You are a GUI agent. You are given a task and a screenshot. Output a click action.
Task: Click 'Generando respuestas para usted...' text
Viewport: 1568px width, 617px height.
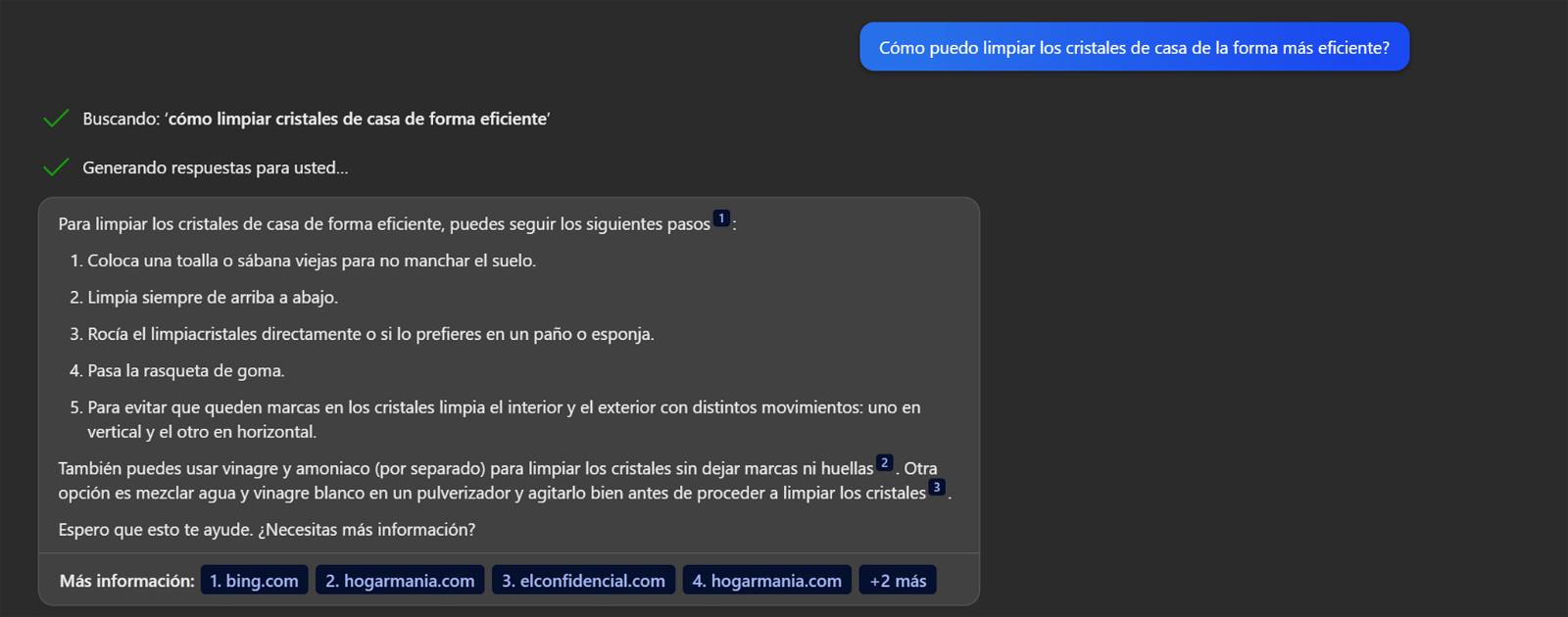[x=215, y=167]
